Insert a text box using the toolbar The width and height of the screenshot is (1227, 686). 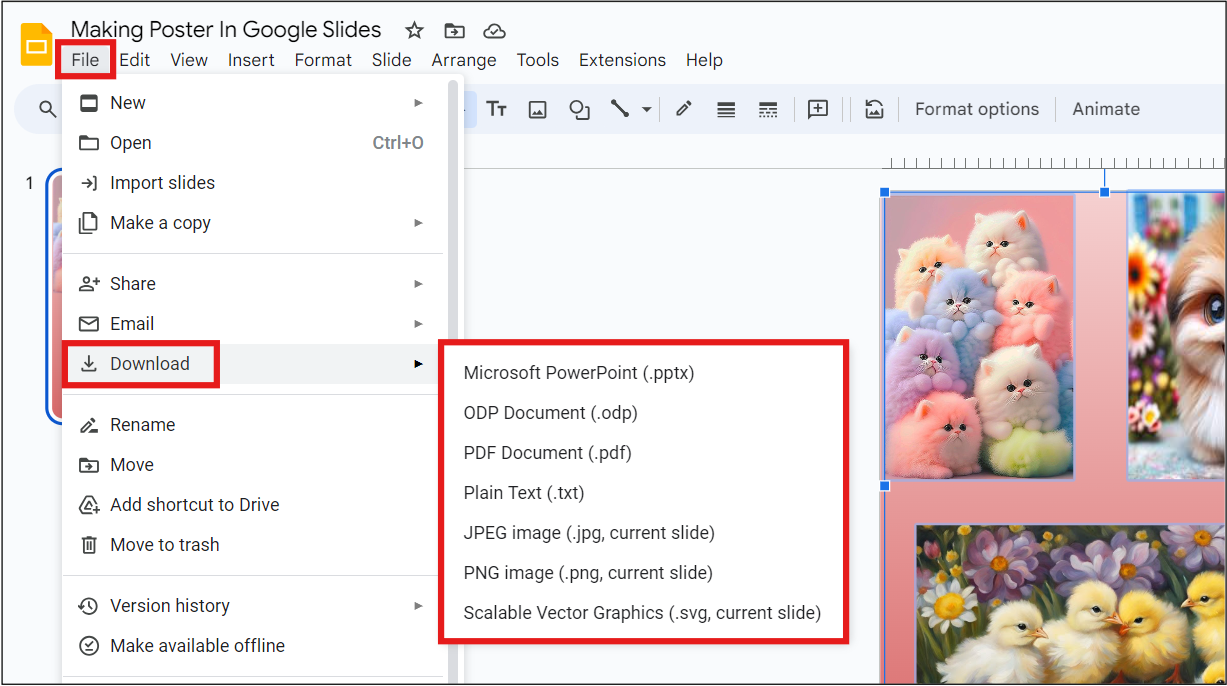497,109
